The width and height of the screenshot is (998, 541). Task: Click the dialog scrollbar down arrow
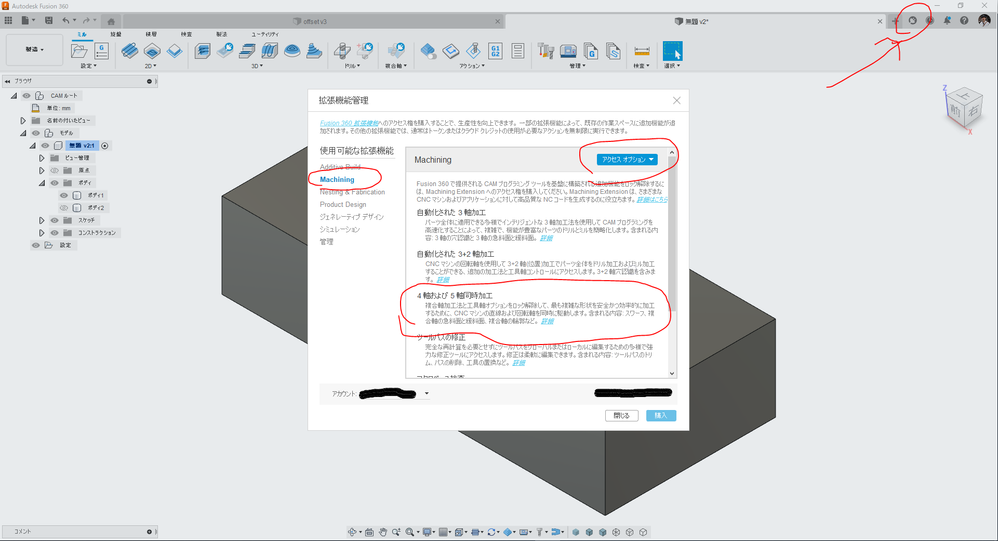[x=671, y=374]
